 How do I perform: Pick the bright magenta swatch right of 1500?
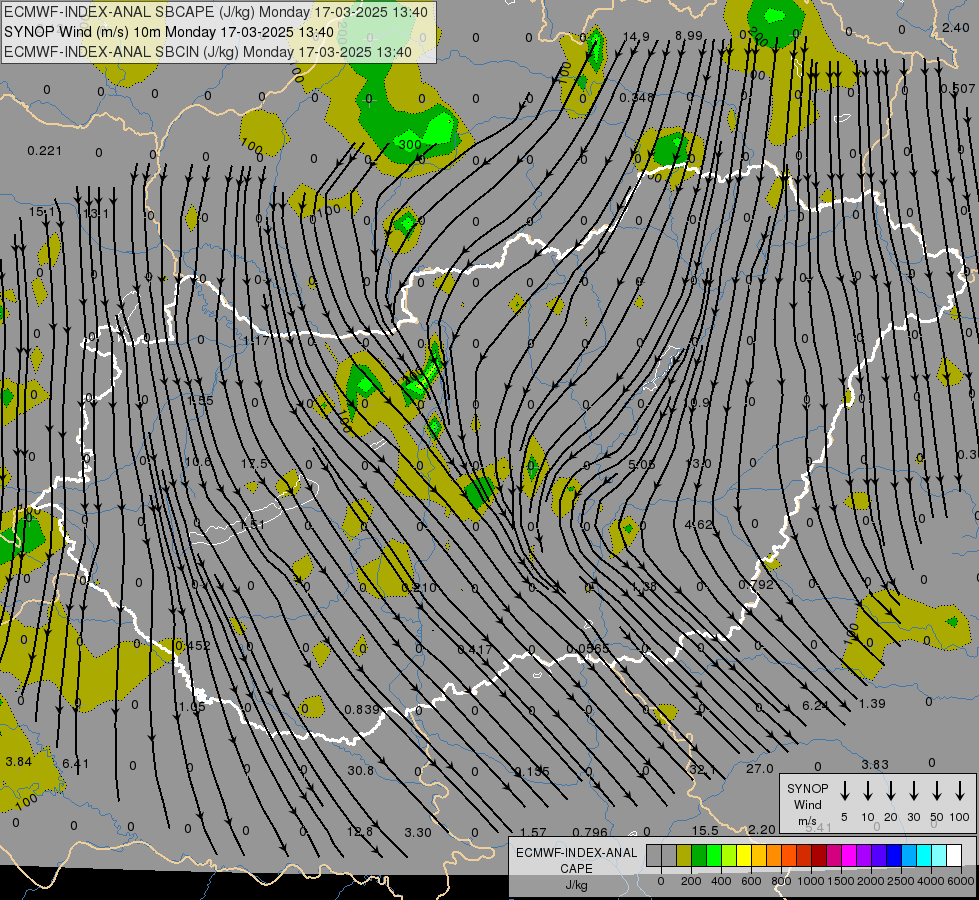tap(849, 855)
